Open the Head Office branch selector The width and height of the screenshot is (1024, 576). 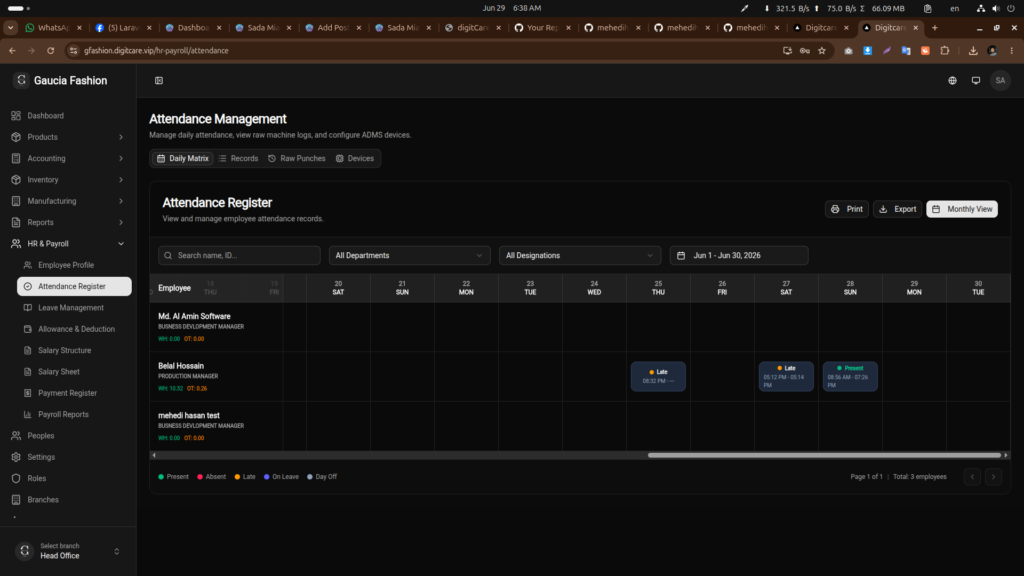click(69, 551)
